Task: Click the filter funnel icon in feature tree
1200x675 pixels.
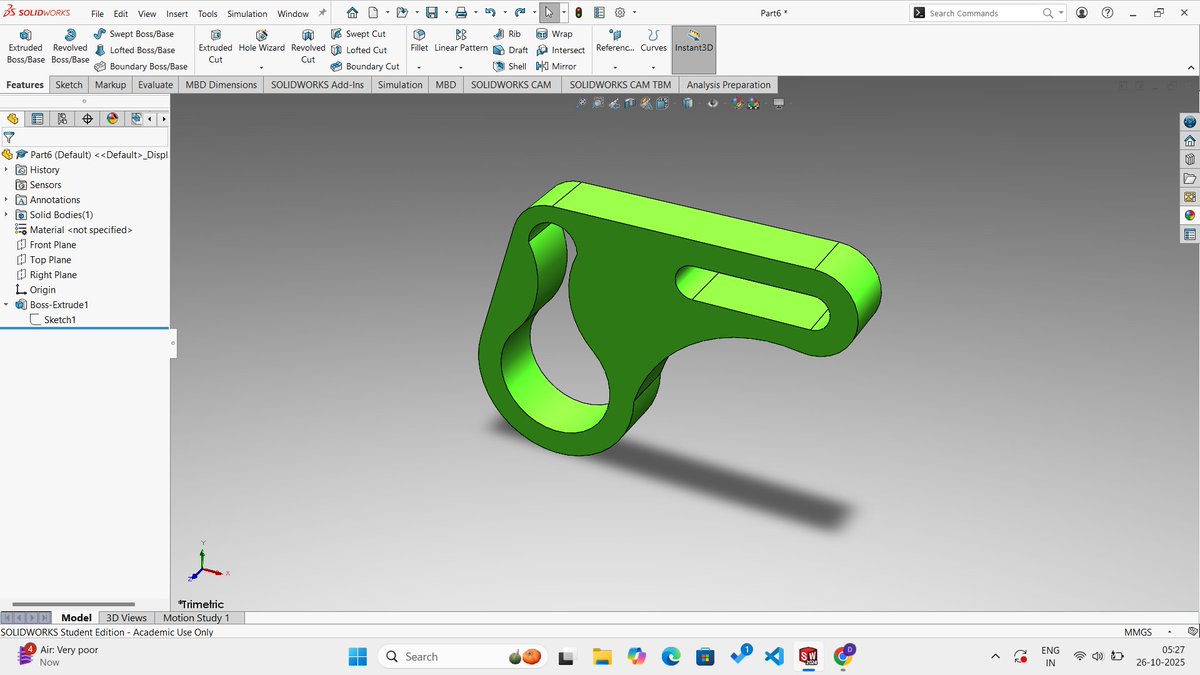Action: pyautogui.click(x=9, y=138)
